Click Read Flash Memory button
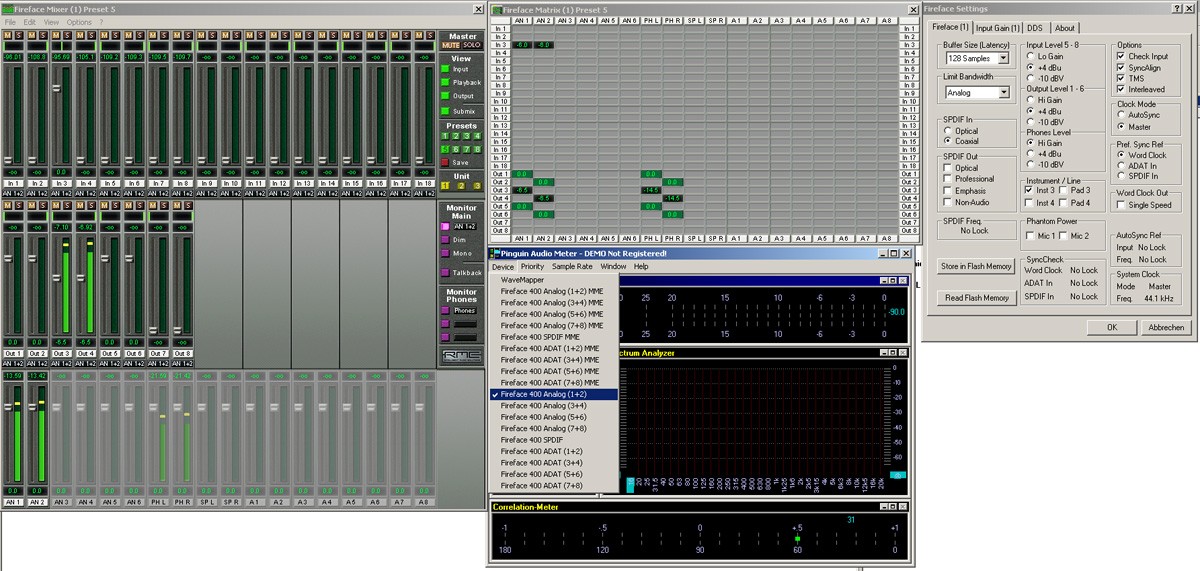 pyautogui.click(x=976, y=298)
